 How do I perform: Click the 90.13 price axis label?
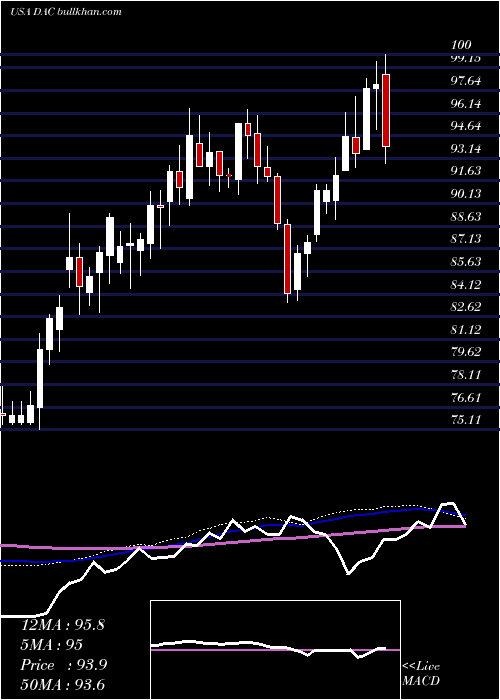466,194
